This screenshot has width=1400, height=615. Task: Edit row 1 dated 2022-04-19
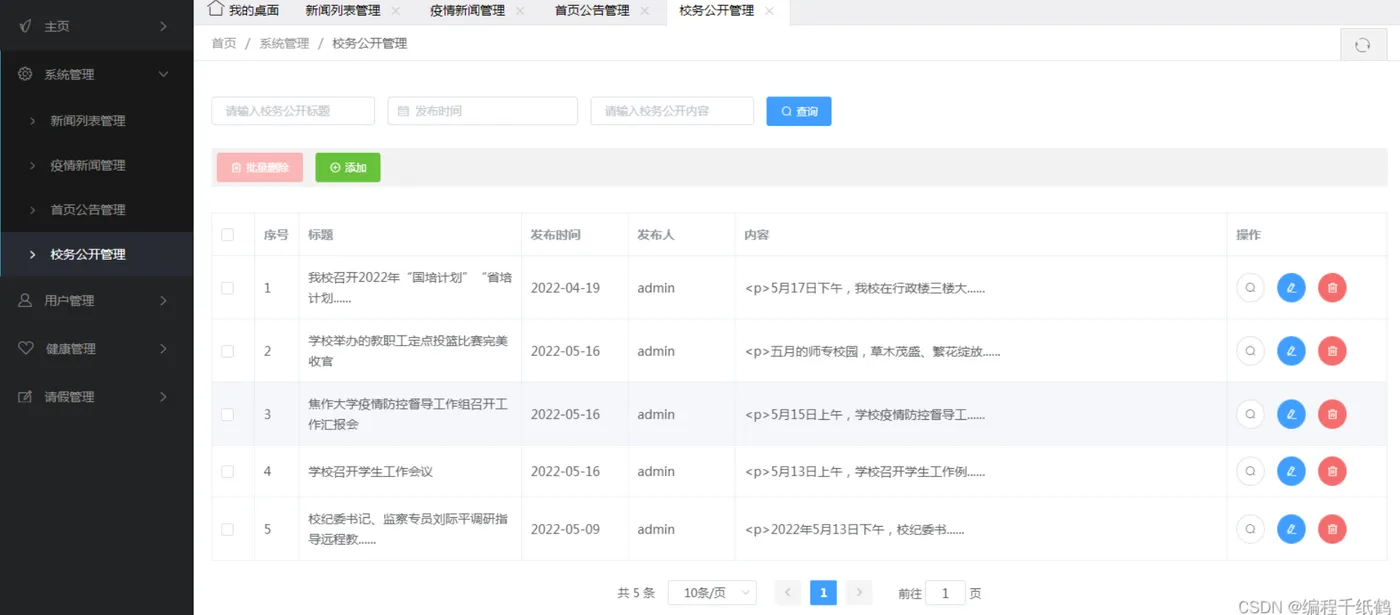[1291, 288]
